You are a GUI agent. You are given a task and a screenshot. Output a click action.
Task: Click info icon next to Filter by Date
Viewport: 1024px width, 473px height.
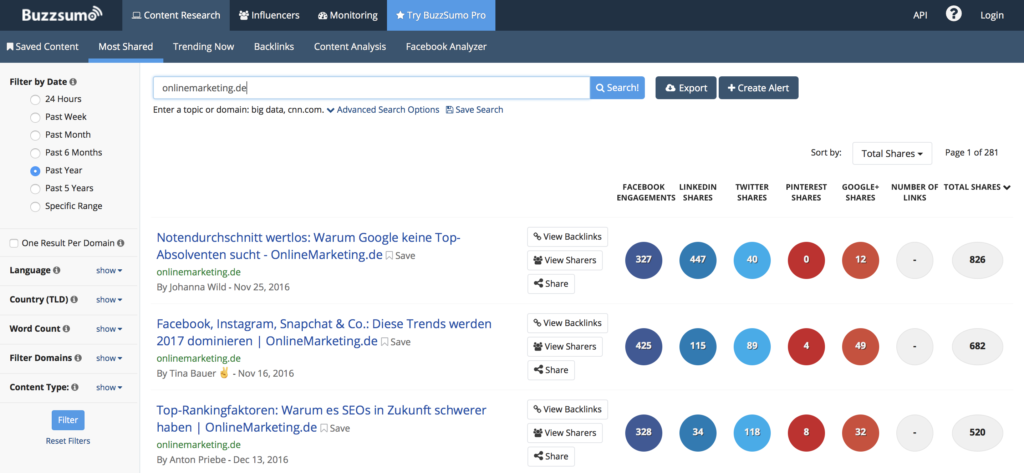click(72, 82)
